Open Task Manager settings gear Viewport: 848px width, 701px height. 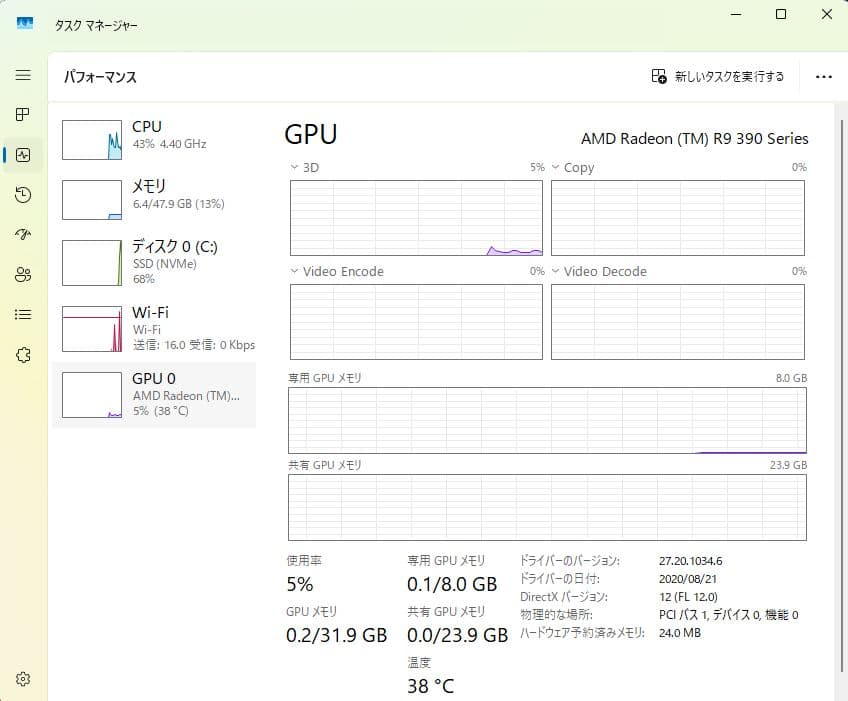[x=22, y=678]
